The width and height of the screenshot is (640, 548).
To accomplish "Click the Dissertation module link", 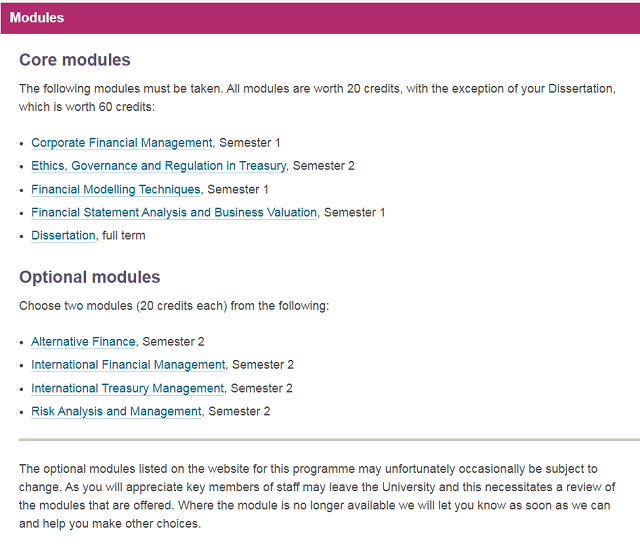I will (63, 236).
